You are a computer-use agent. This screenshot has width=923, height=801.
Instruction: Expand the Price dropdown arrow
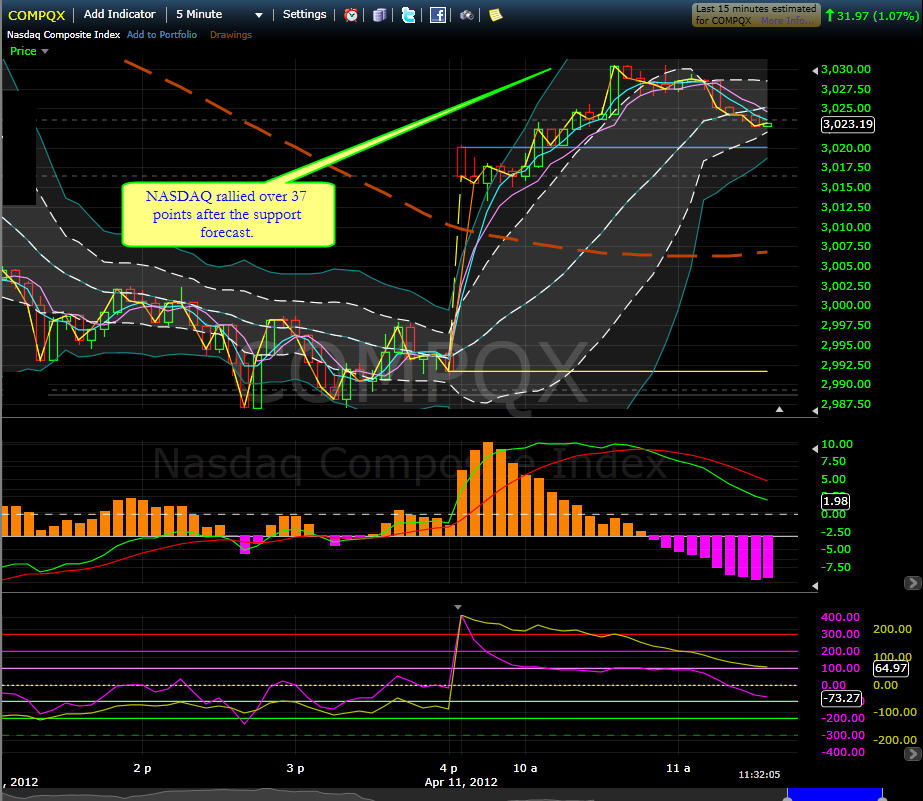tap(45, 51)
